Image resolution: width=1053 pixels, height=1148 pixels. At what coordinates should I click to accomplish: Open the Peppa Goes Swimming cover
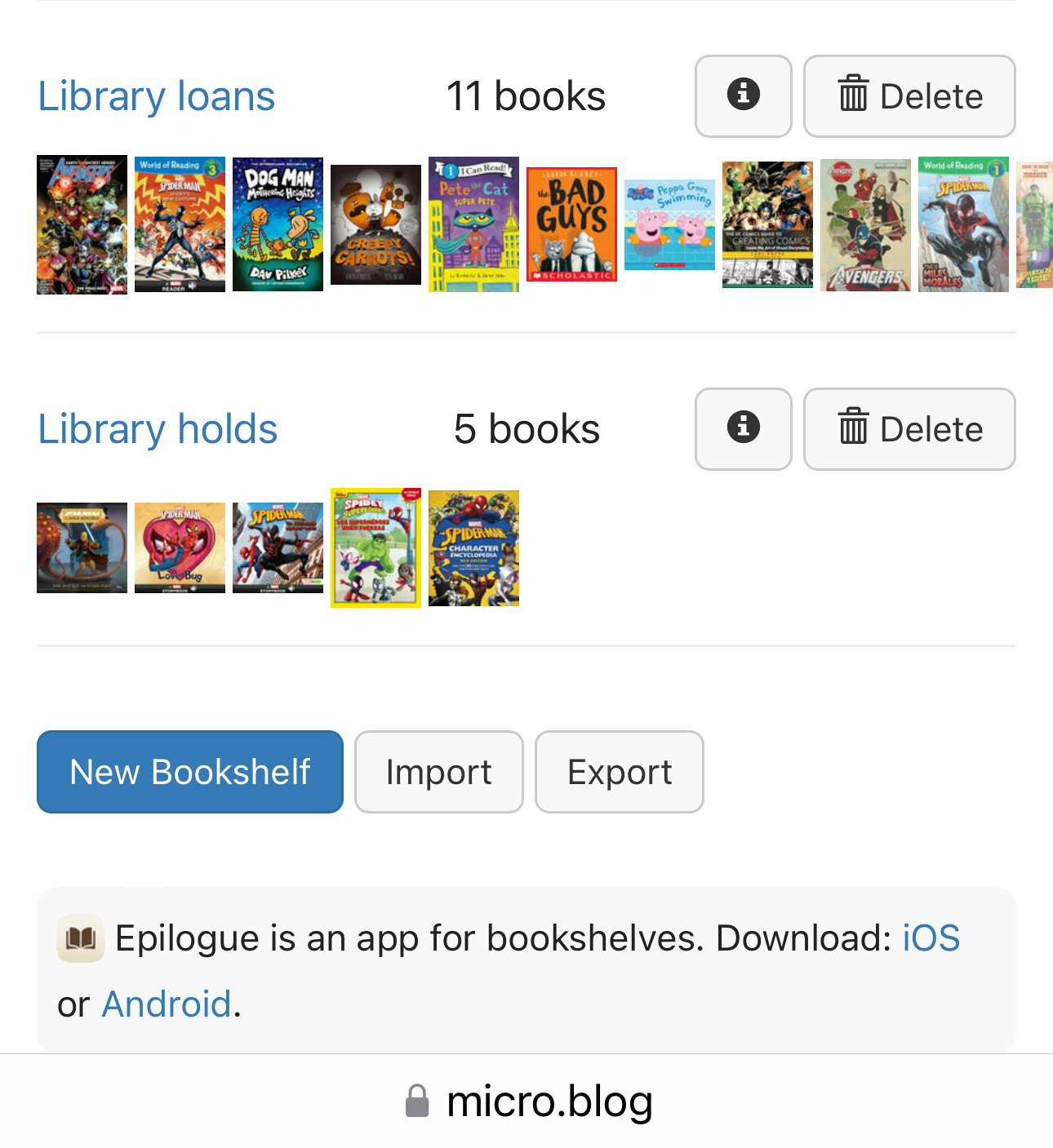click(669, 225)
